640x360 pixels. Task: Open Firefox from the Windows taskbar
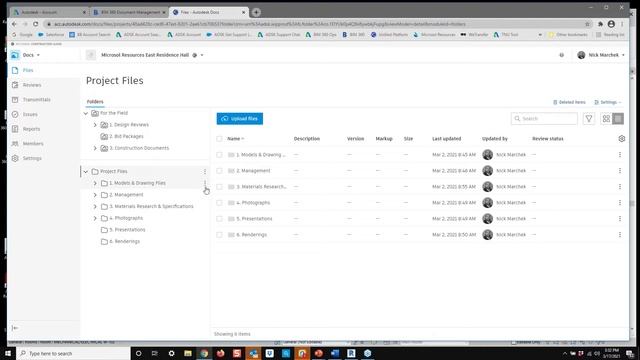(x=220, y=353)
